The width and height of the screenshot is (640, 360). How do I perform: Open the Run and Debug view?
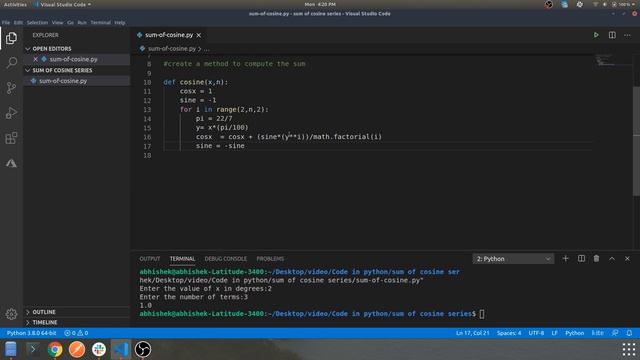point(11,113)
